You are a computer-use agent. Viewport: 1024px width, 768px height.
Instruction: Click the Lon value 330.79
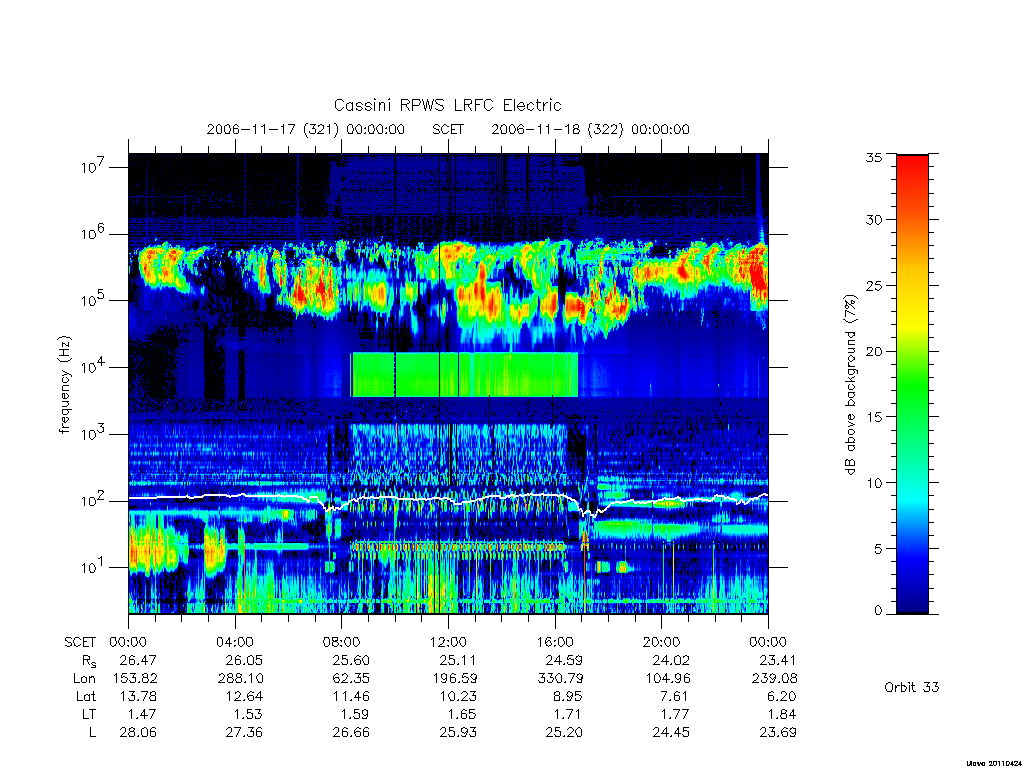point(561,679)
